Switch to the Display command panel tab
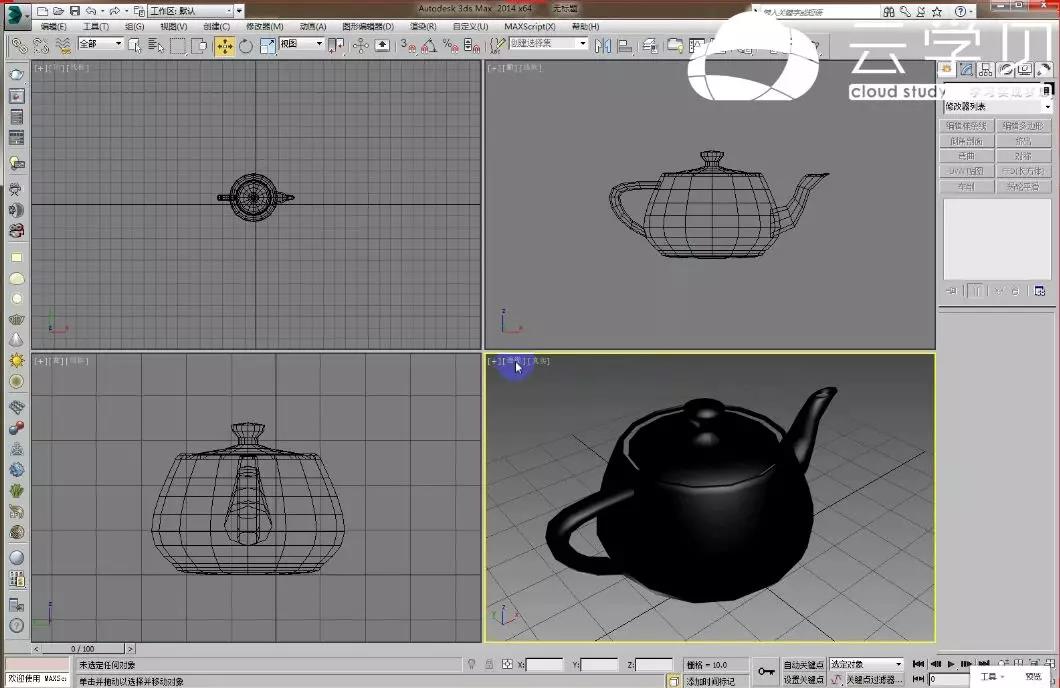The image size is (1060, 688). pos(1025,69)
